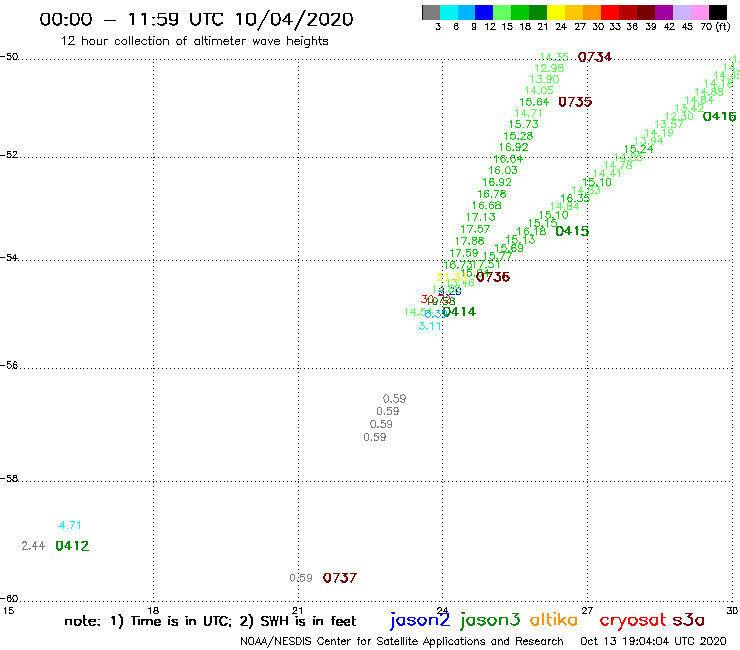Click the pink legend color swatch
Image resolution: width=740 pixels, height=650 pixels.
pyautogui.click(x=699, y=12)
